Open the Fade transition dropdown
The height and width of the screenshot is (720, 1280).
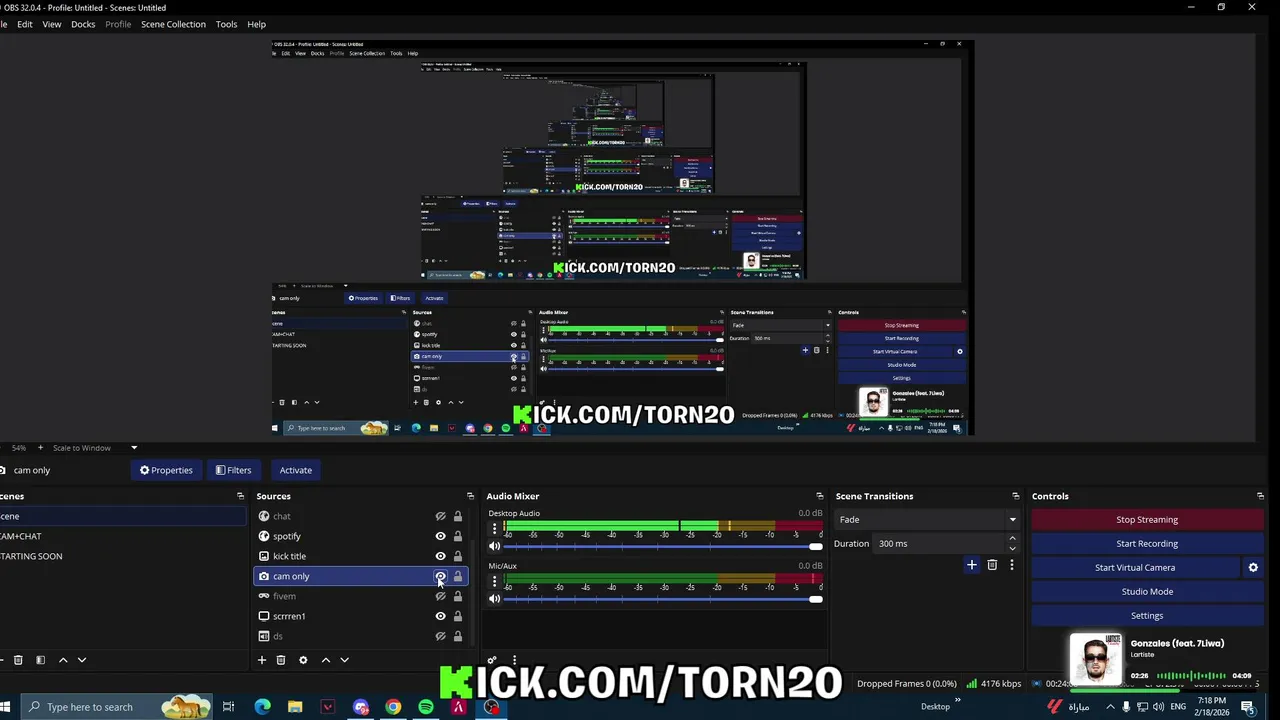click(x=927, y=519)
